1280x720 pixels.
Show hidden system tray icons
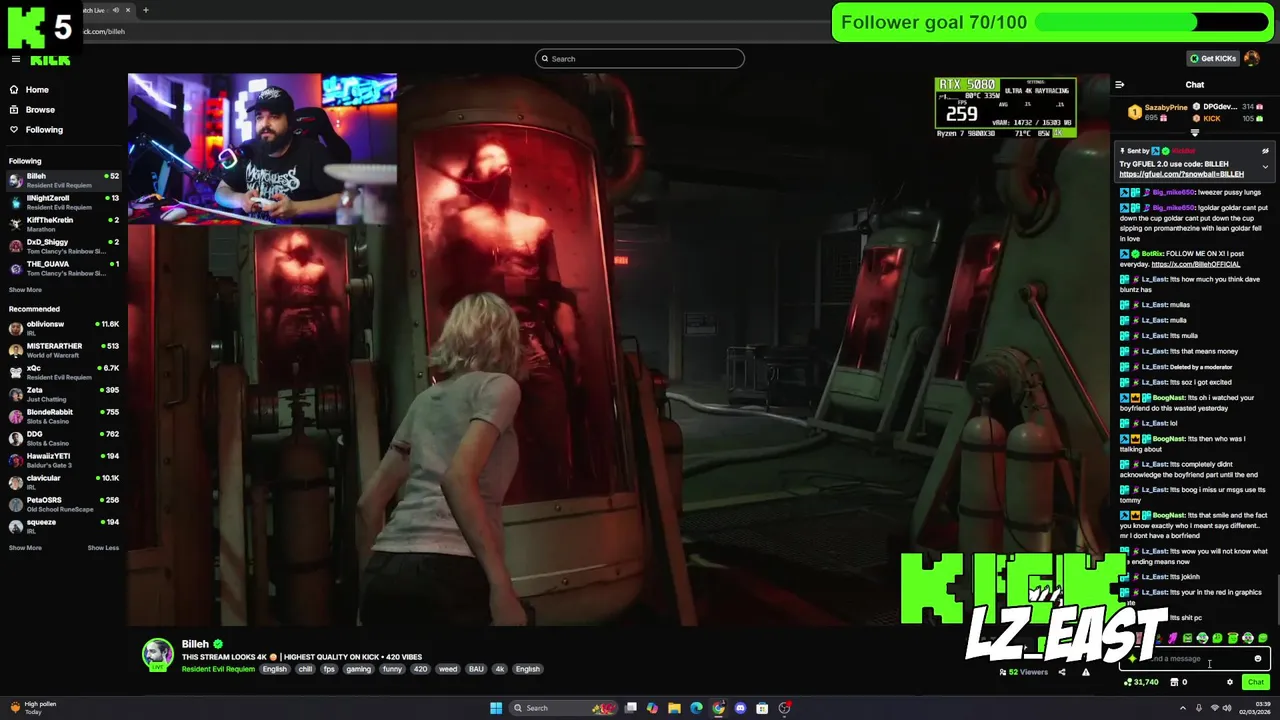[1184, 708]
